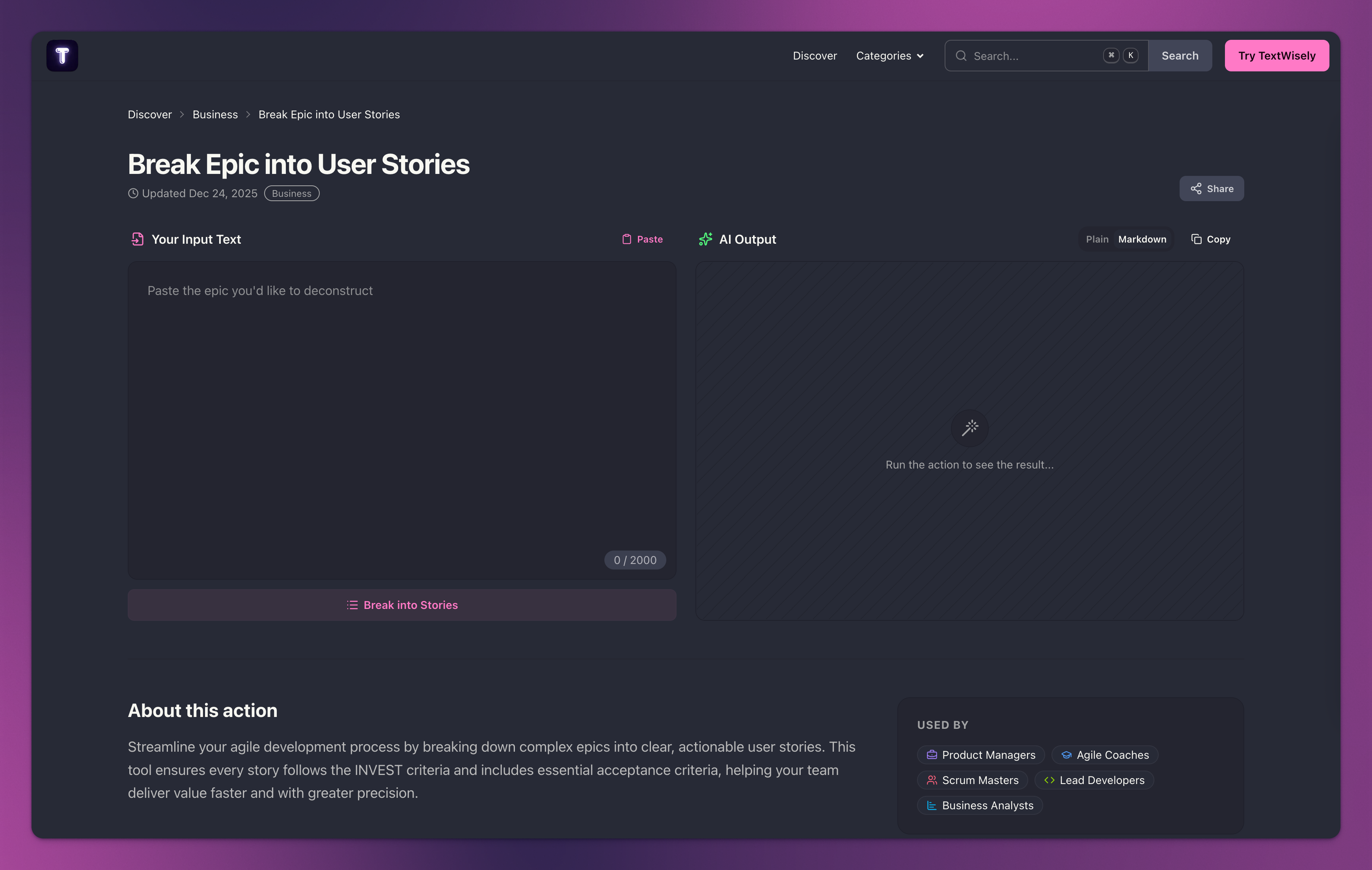Click the AI Output sparkle icon
The height and width of the screenshot is (870, 1372).
pyautogui.click(x=705, y=239)
